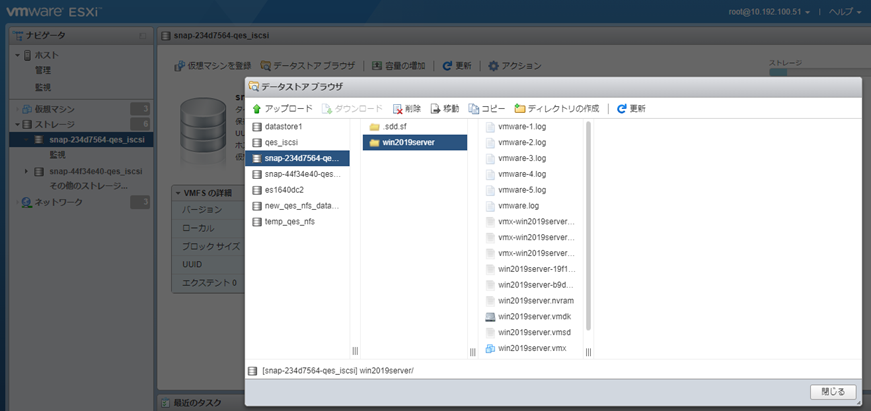This screenshot has height=411, width=871.
Task: Select datastore1 in the datastore list
Action: tap(284, 127)
